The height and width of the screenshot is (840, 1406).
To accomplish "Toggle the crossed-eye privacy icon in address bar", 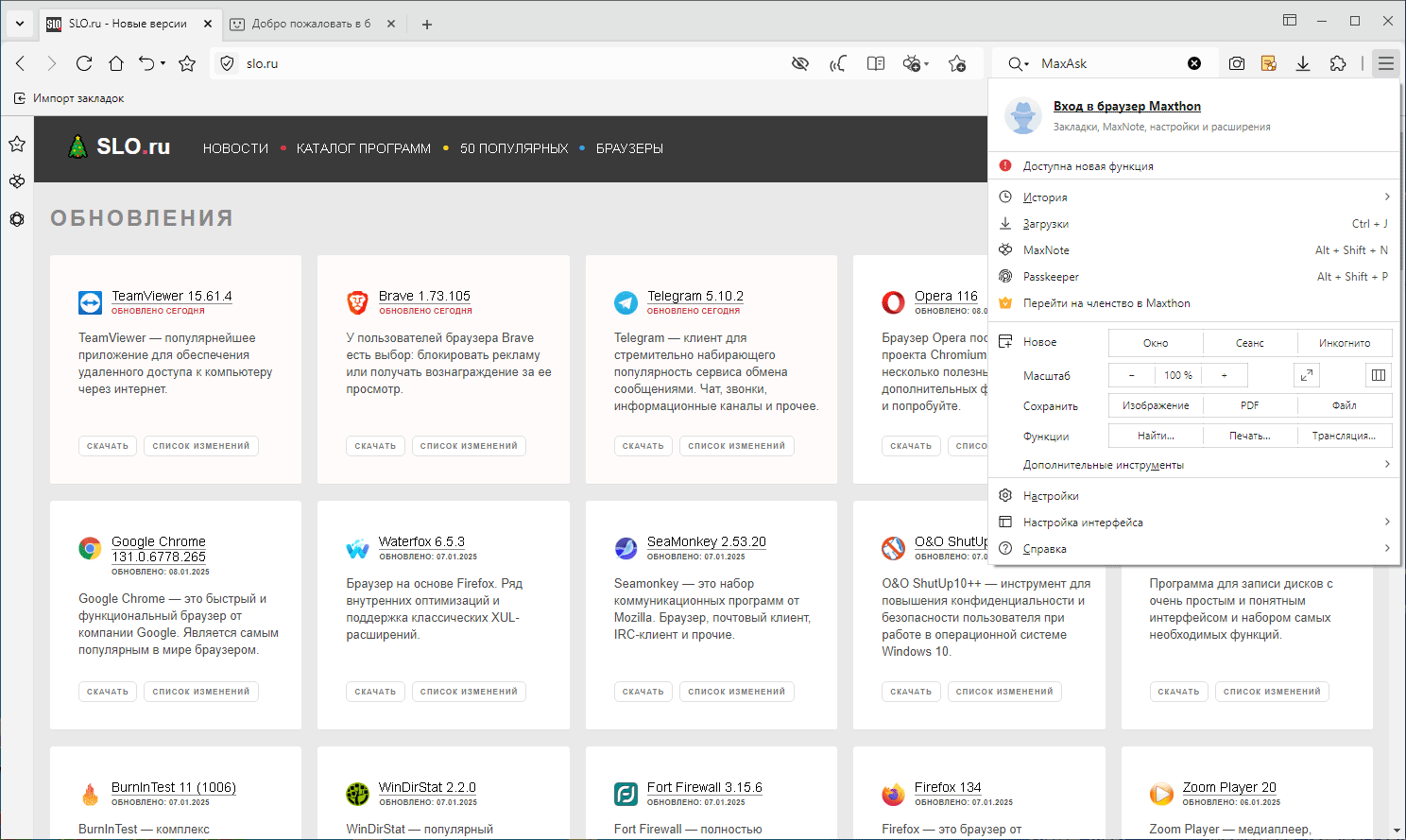I will tap(800, 63).
